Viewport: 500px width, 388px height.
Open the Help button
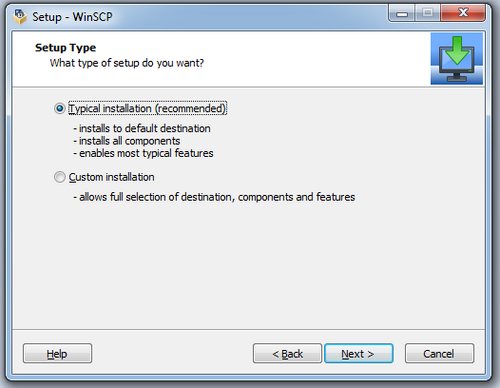[x=57, y=353]
